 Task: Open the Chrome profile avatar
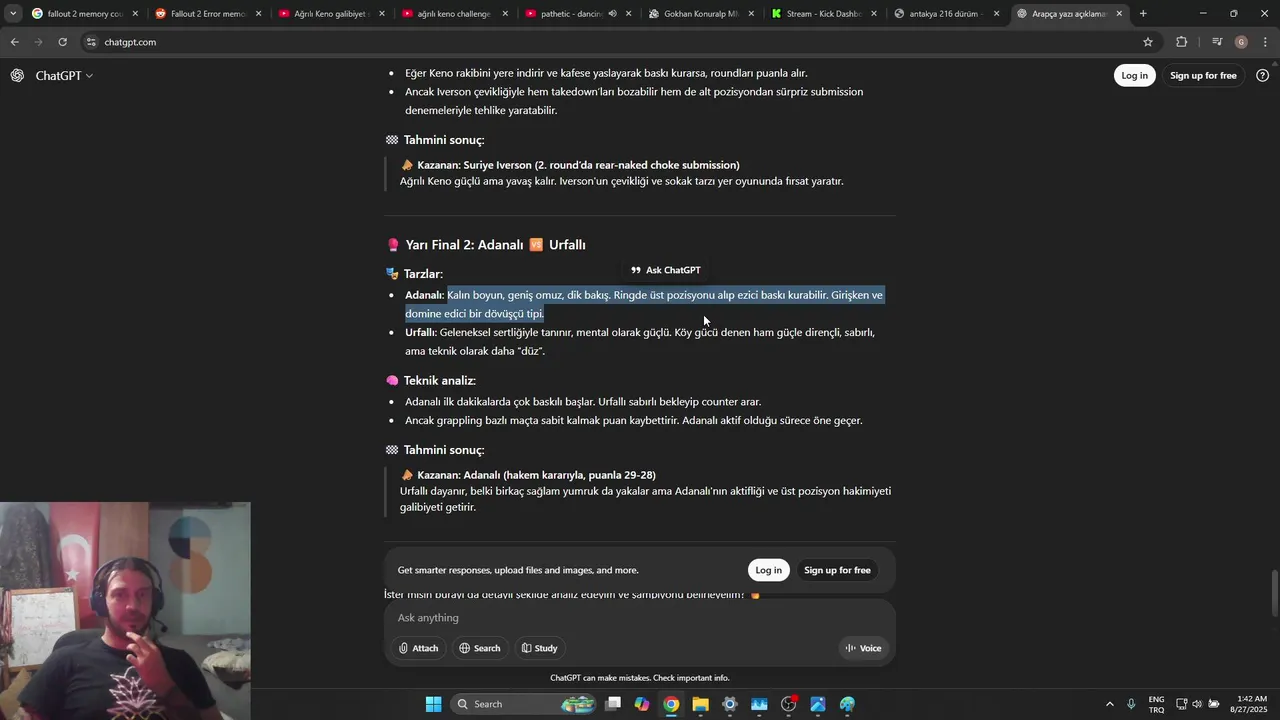click(x=1242, y=42)
